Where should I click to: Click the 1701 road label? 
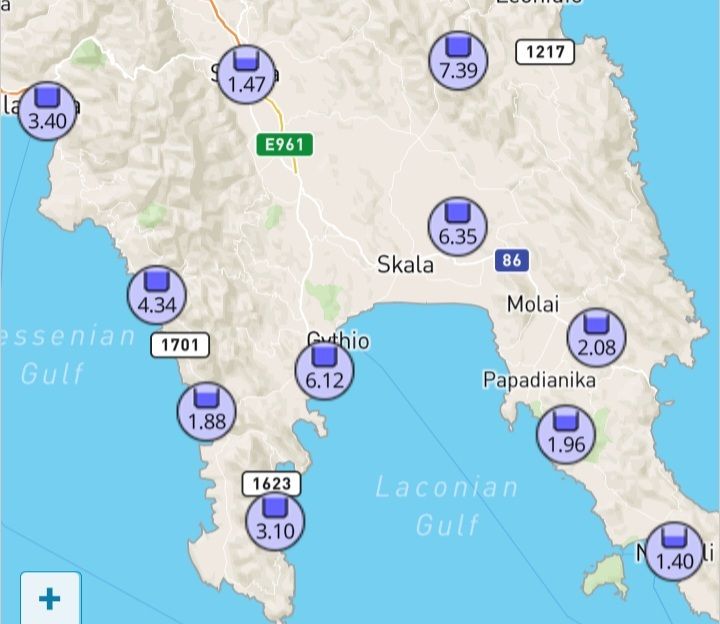pyautogui.click(x=180, y=345)
